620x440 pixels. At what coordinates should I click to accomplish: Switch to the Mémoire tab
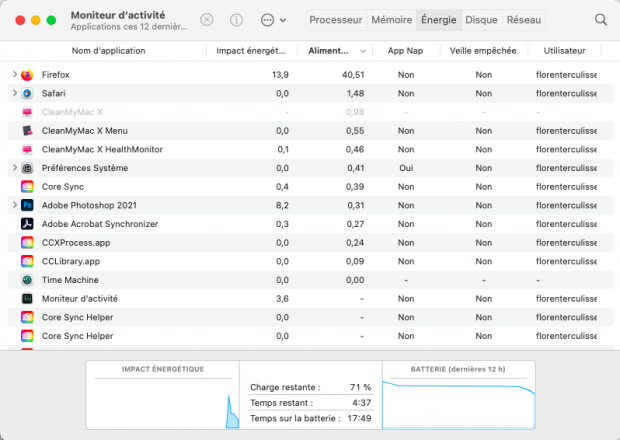click(391, 20)
